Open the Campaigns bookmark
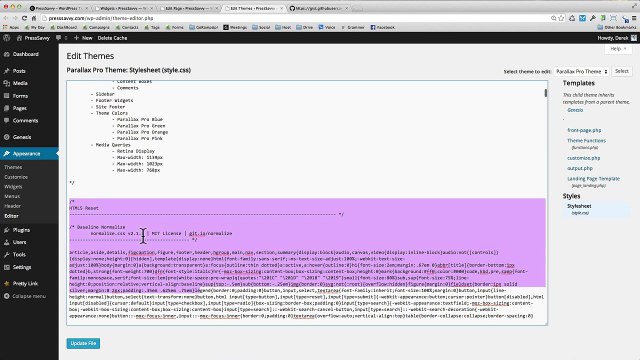The image size is (640, 360). (96, 27)
